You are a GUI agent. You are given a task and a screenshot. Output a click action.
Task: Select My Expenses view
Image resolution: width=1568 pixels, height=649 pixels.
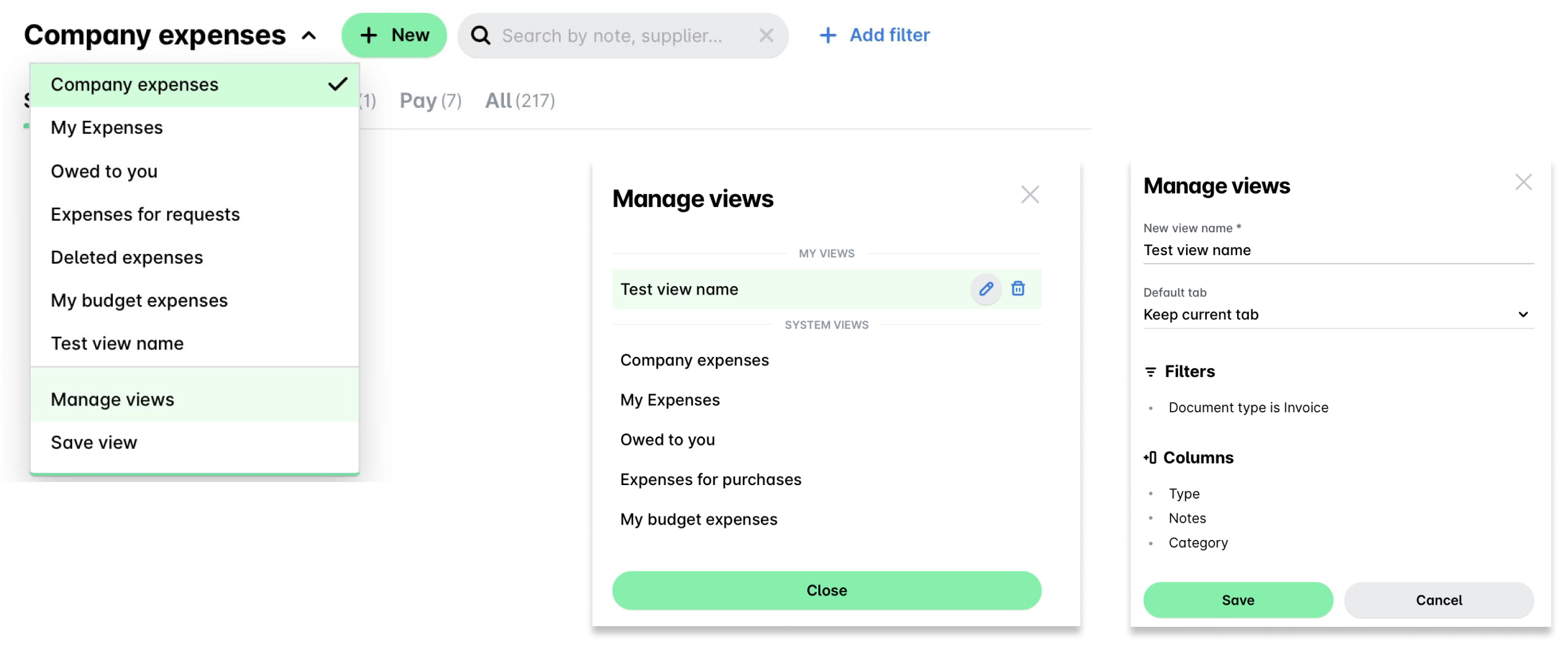(x=106, y=128)
